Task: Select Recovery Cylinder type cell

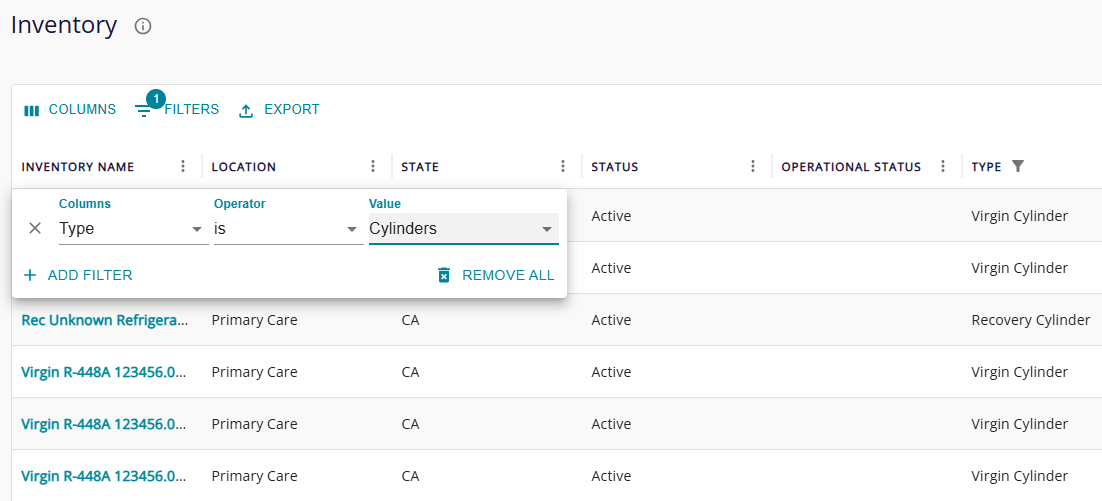Action: pyautogui.click(x=1030, y=320)
